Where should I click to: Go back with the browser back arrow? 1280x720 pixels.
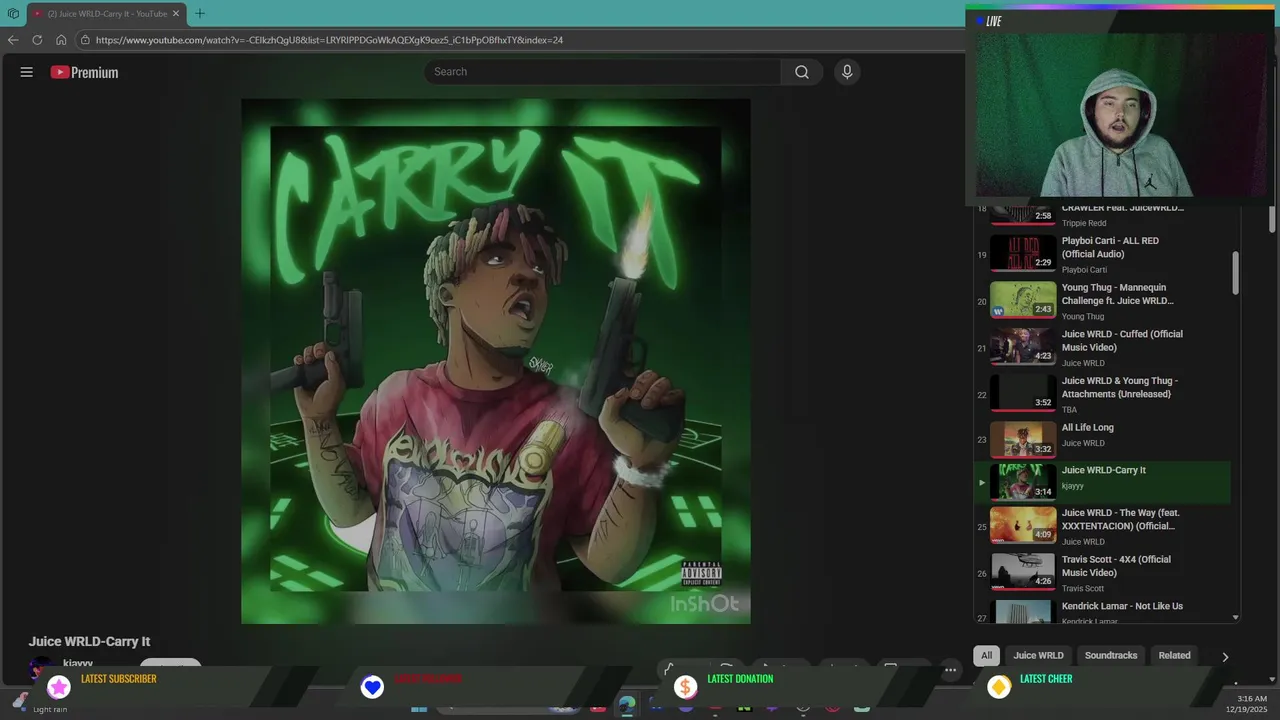13,40
